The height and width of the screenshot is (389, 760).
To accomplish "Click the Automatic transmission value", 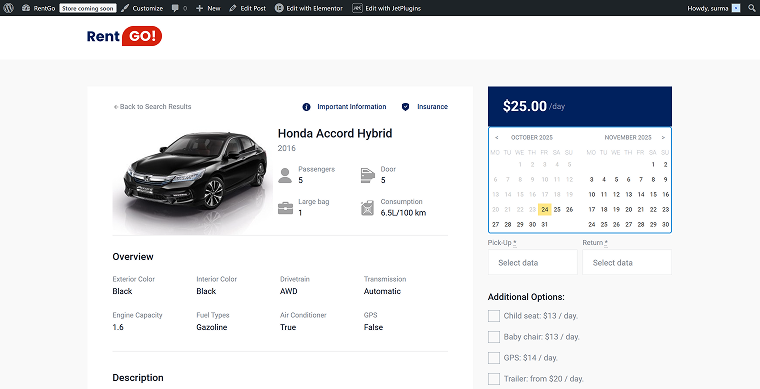I will 382,291.
